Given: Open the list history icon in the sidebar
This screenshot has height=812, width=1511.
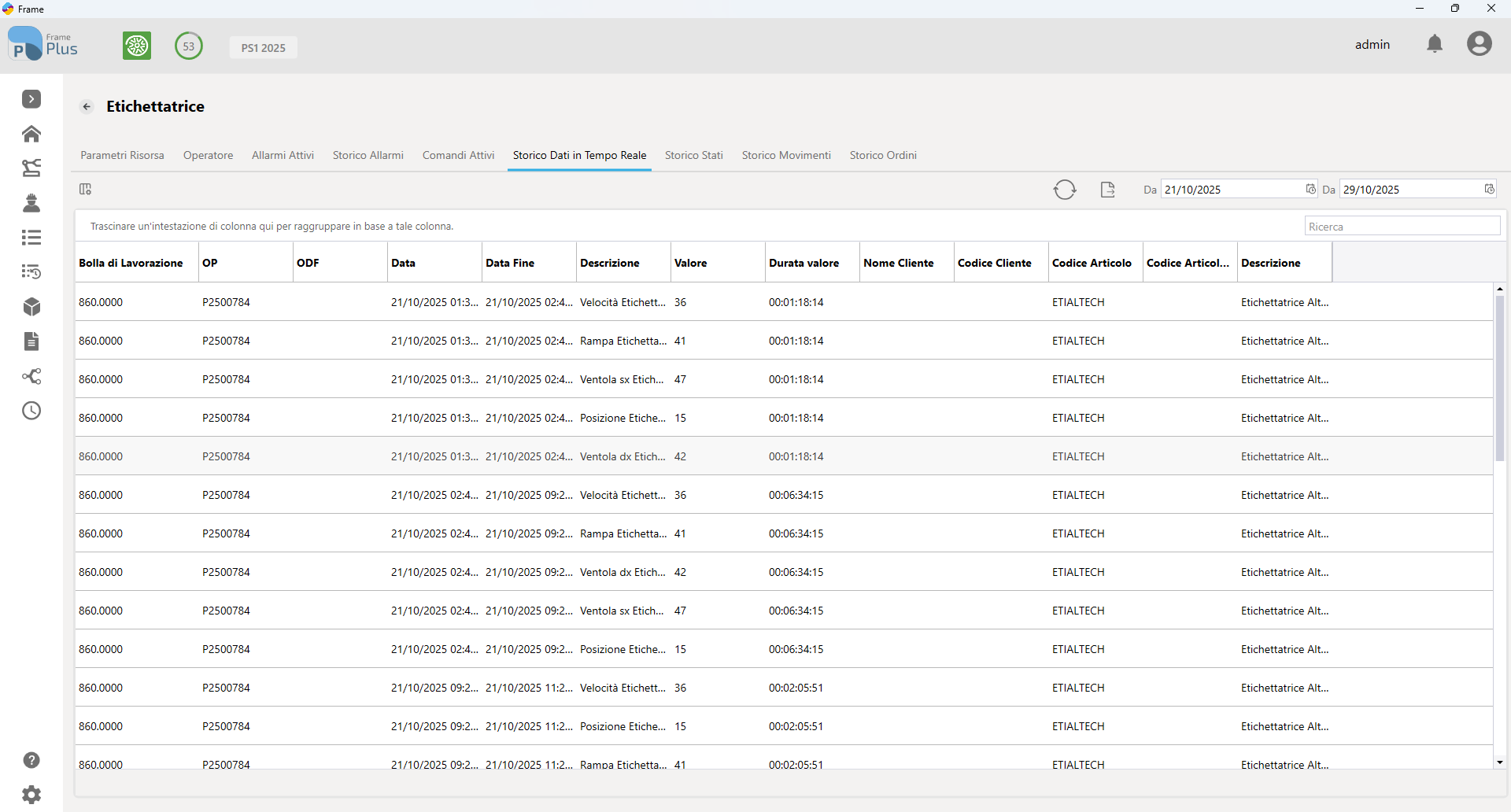Looking at the screenshot, I should [x=31, y=271].
